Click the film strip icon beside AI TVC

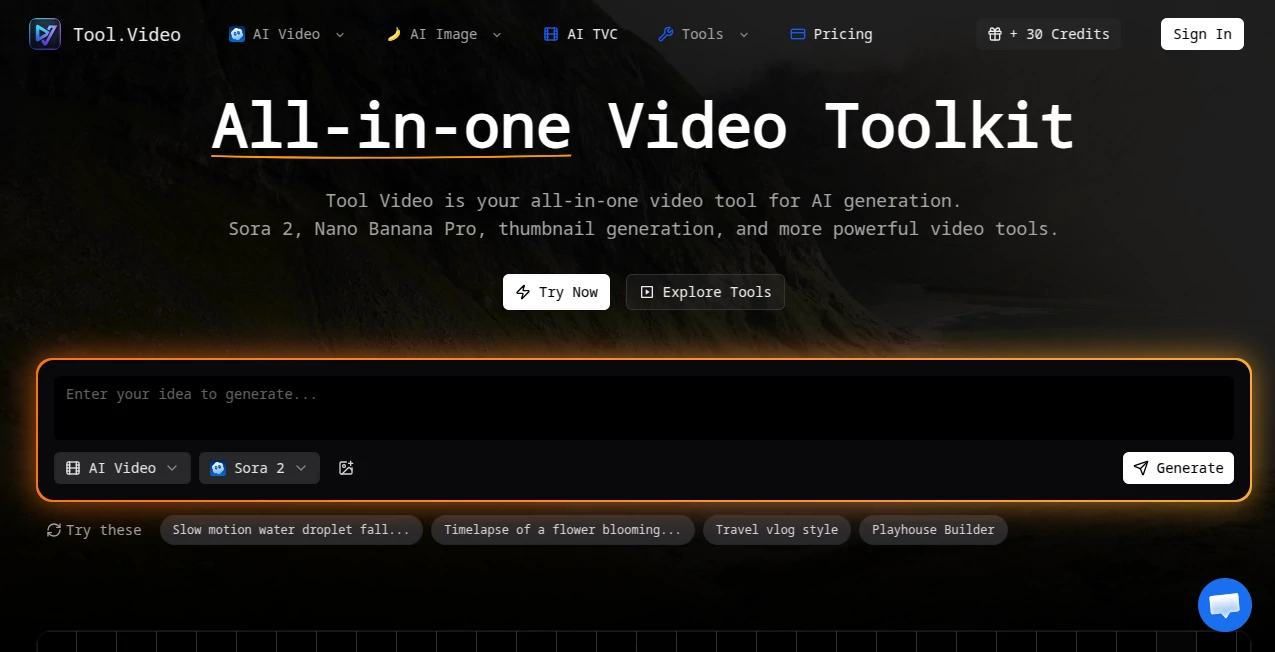click(x=551, y=34)
